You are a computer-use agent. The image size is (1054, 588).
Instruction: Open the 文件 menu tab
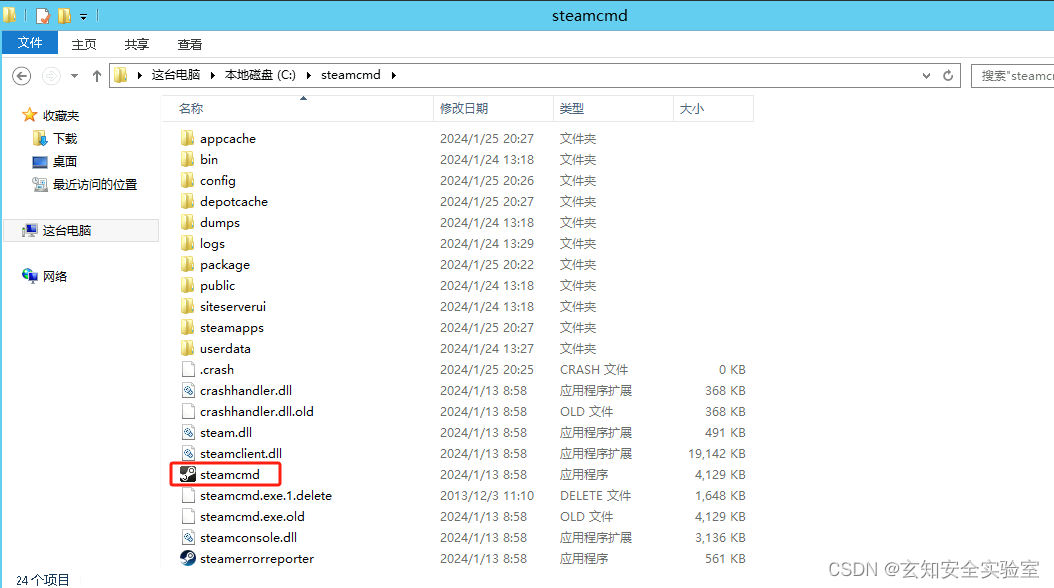click(x=30, y=42)
